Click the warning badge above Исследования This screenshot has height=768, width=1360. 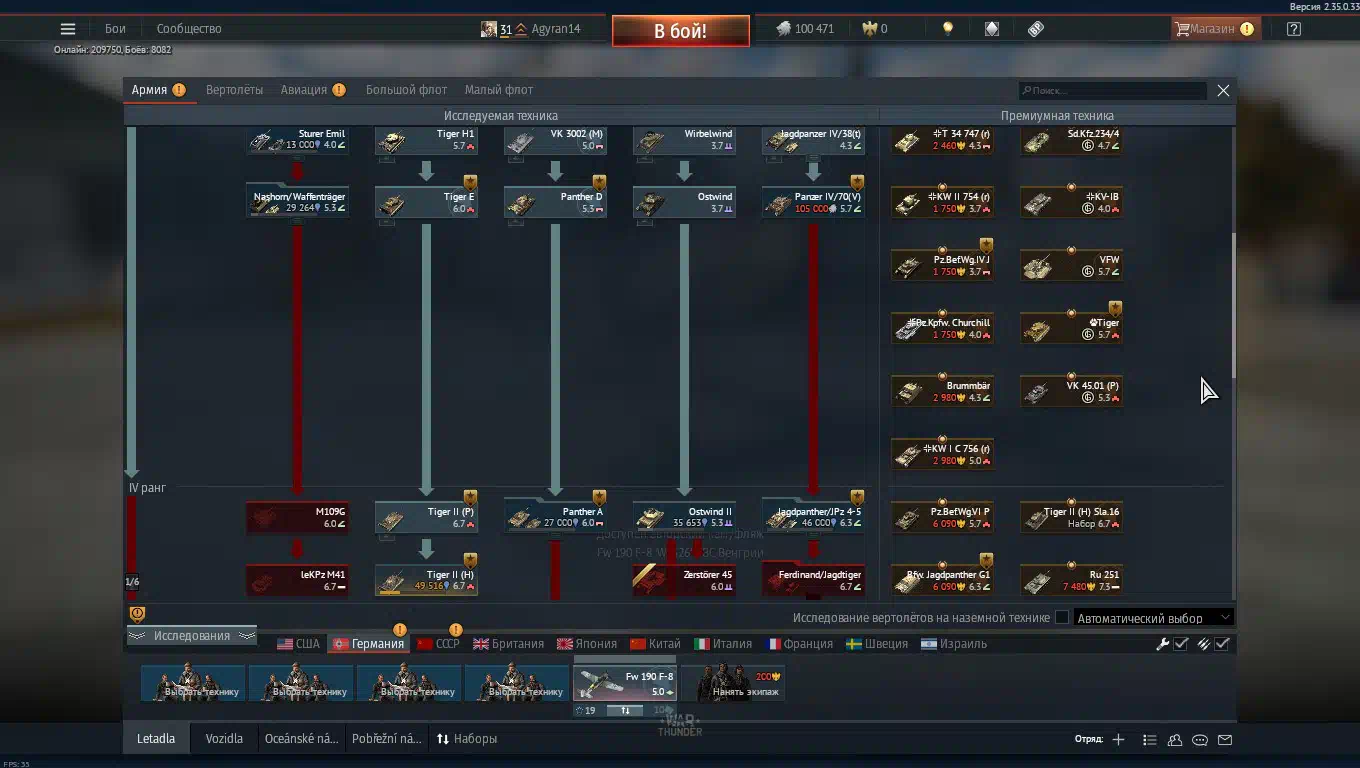tap(137, 614)
